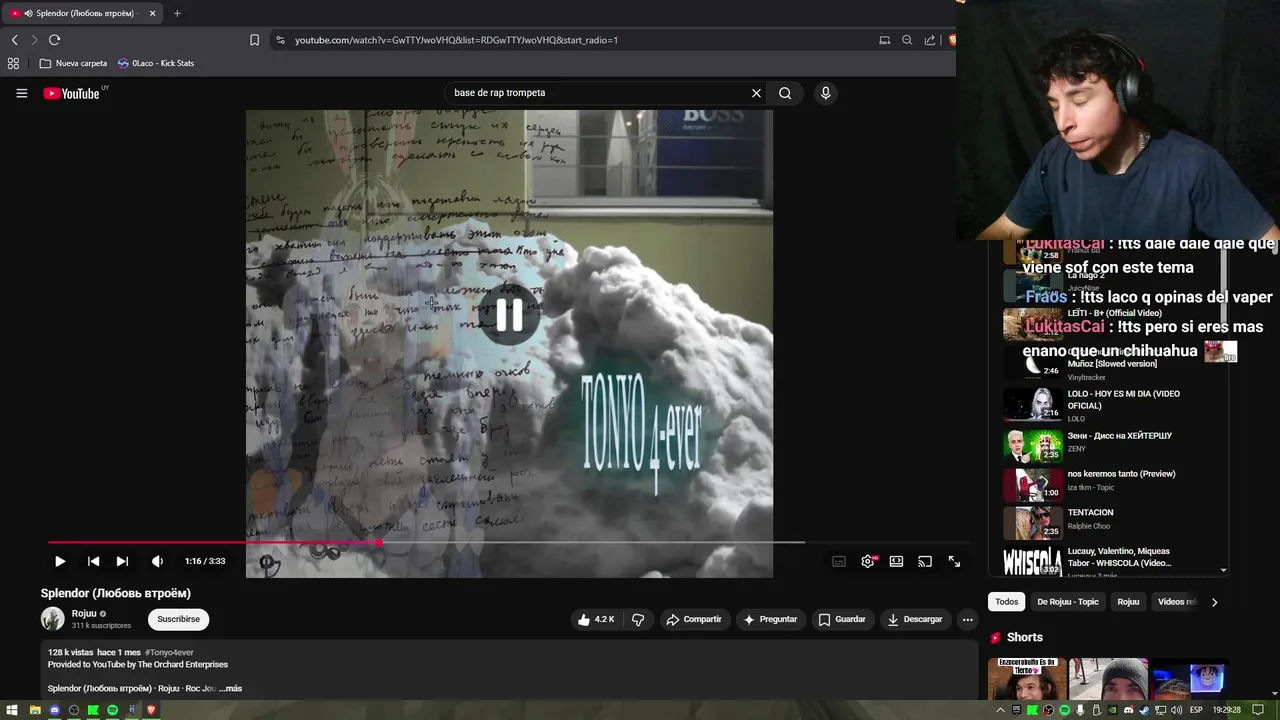Open TENTACION by Ralphie Choo
This screenshot has height=720, width=1280.
pyautogui.click(x=1115, y=523)
